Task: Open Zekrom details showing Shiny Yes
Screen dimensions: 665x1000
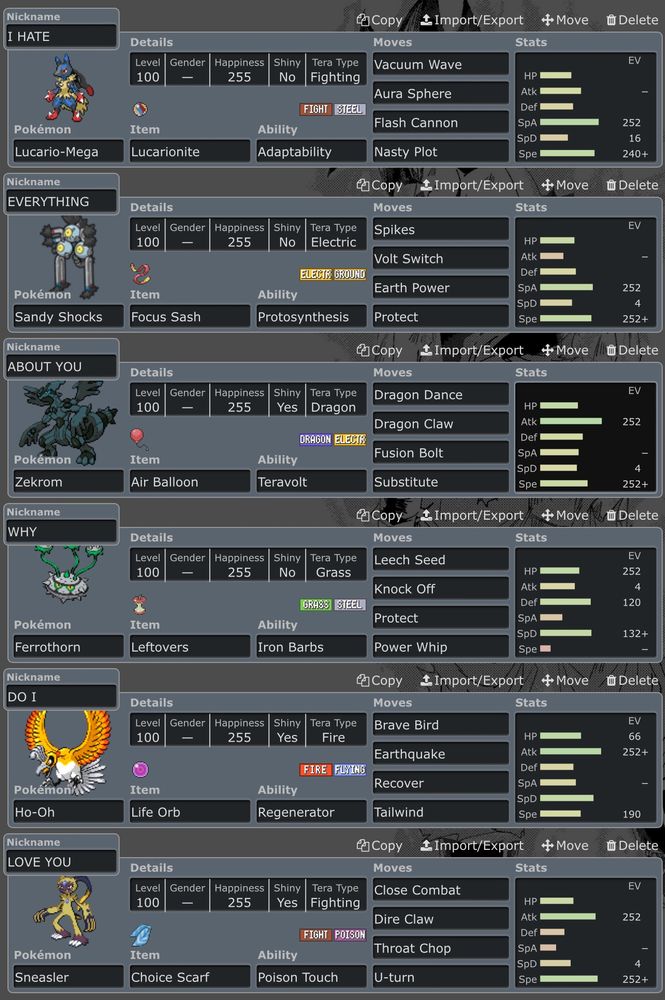Action: [x=248, y=401]
